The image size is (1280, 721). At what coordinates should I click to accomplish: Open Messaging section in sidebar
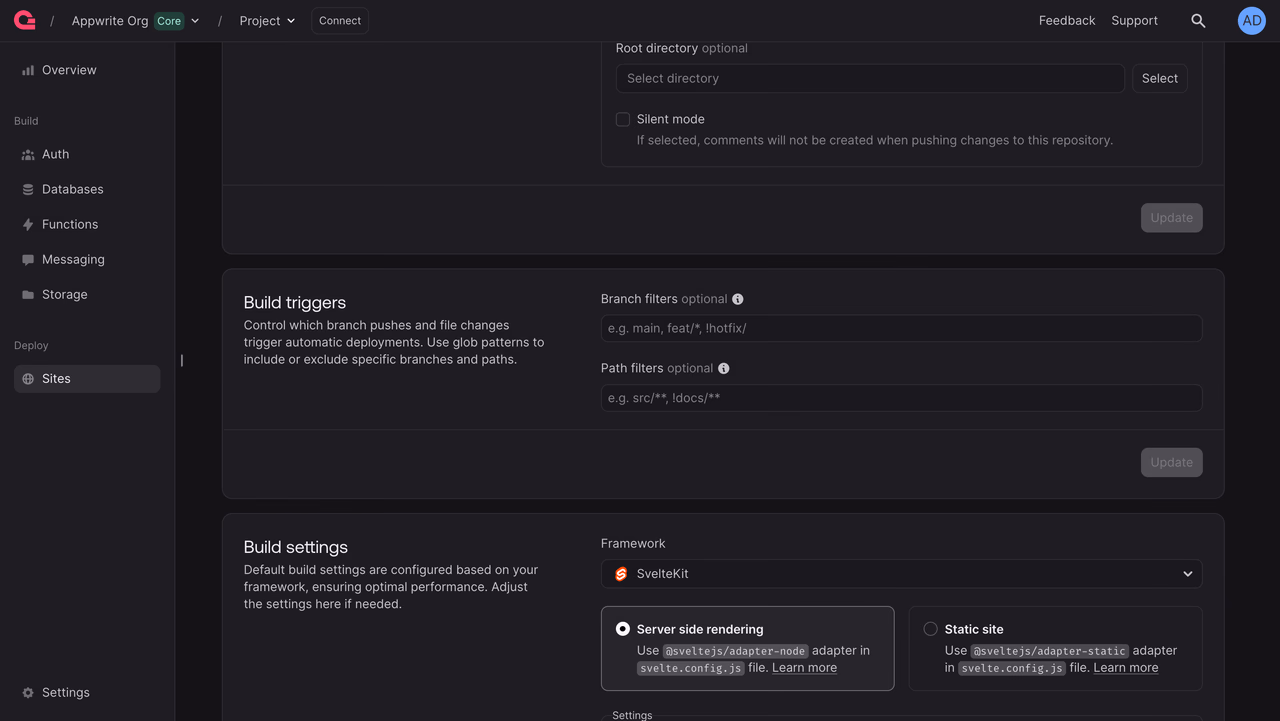pos(87,259)
